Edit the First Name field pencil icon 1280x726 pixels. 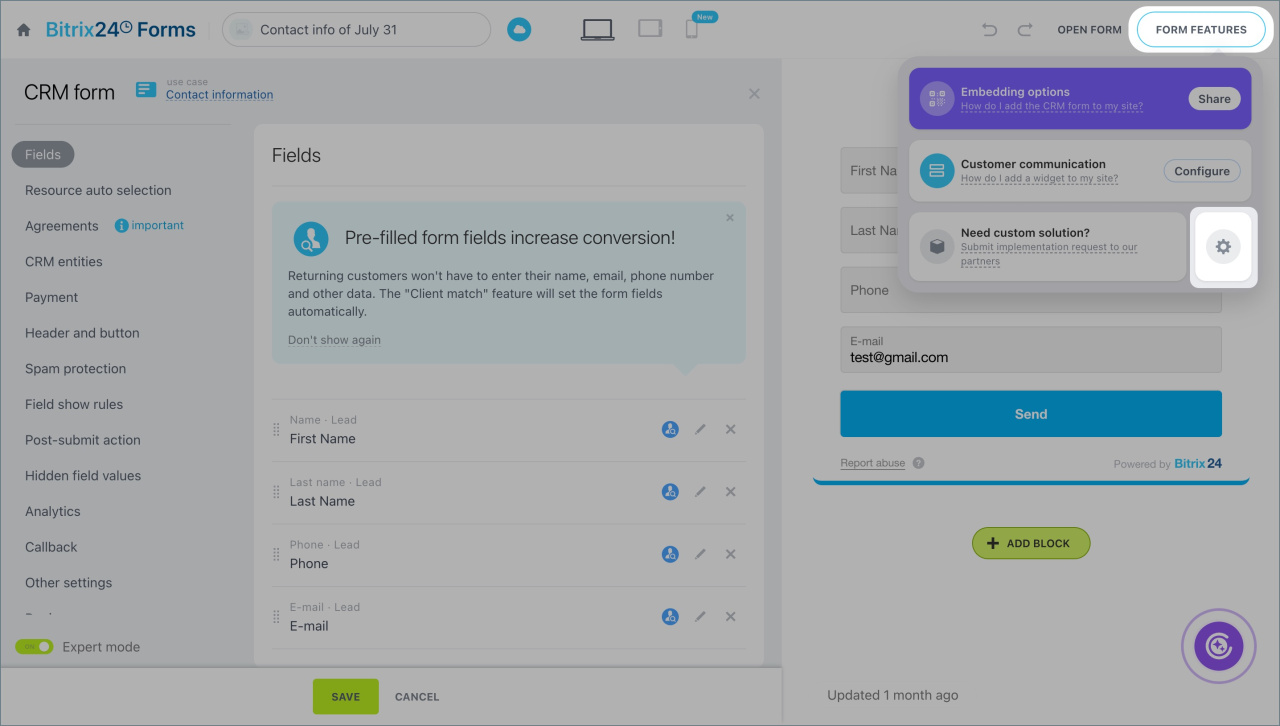tap(700, 429)
